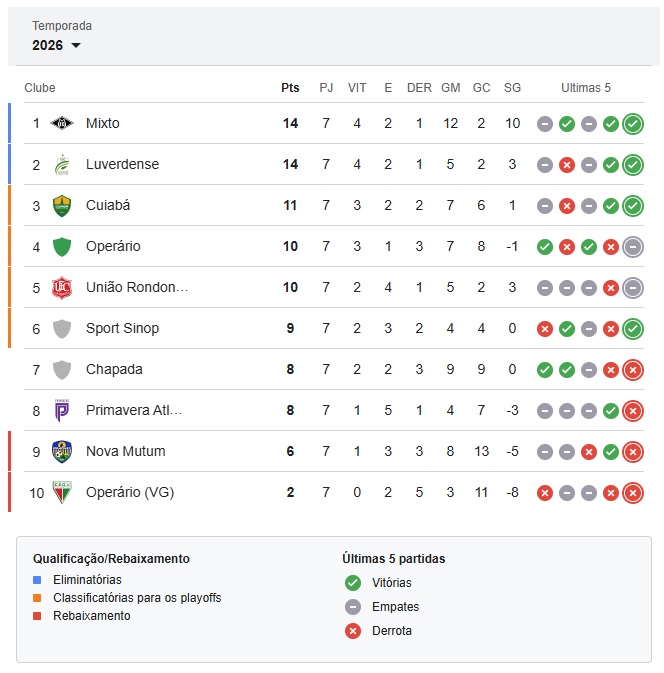Open the Sport Sinop team link

click(122, 328)
